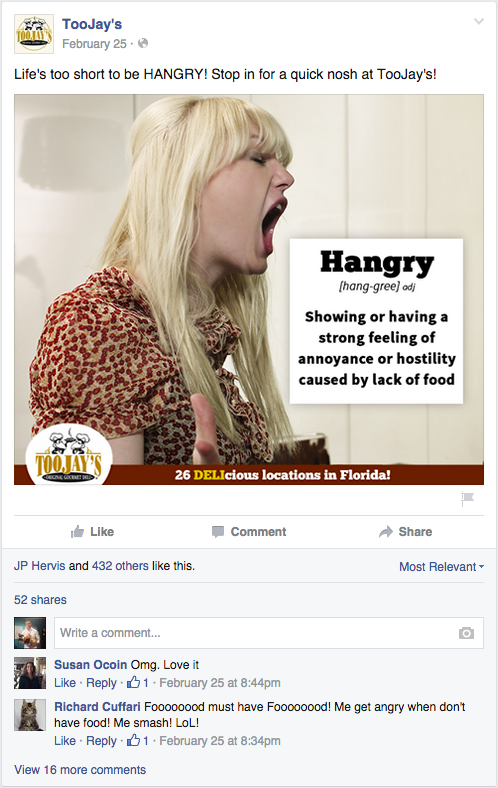The width and height of the screenshot is (498, 788).
Task: Open the Hangry promotional photo
Action: pos(249,289)
